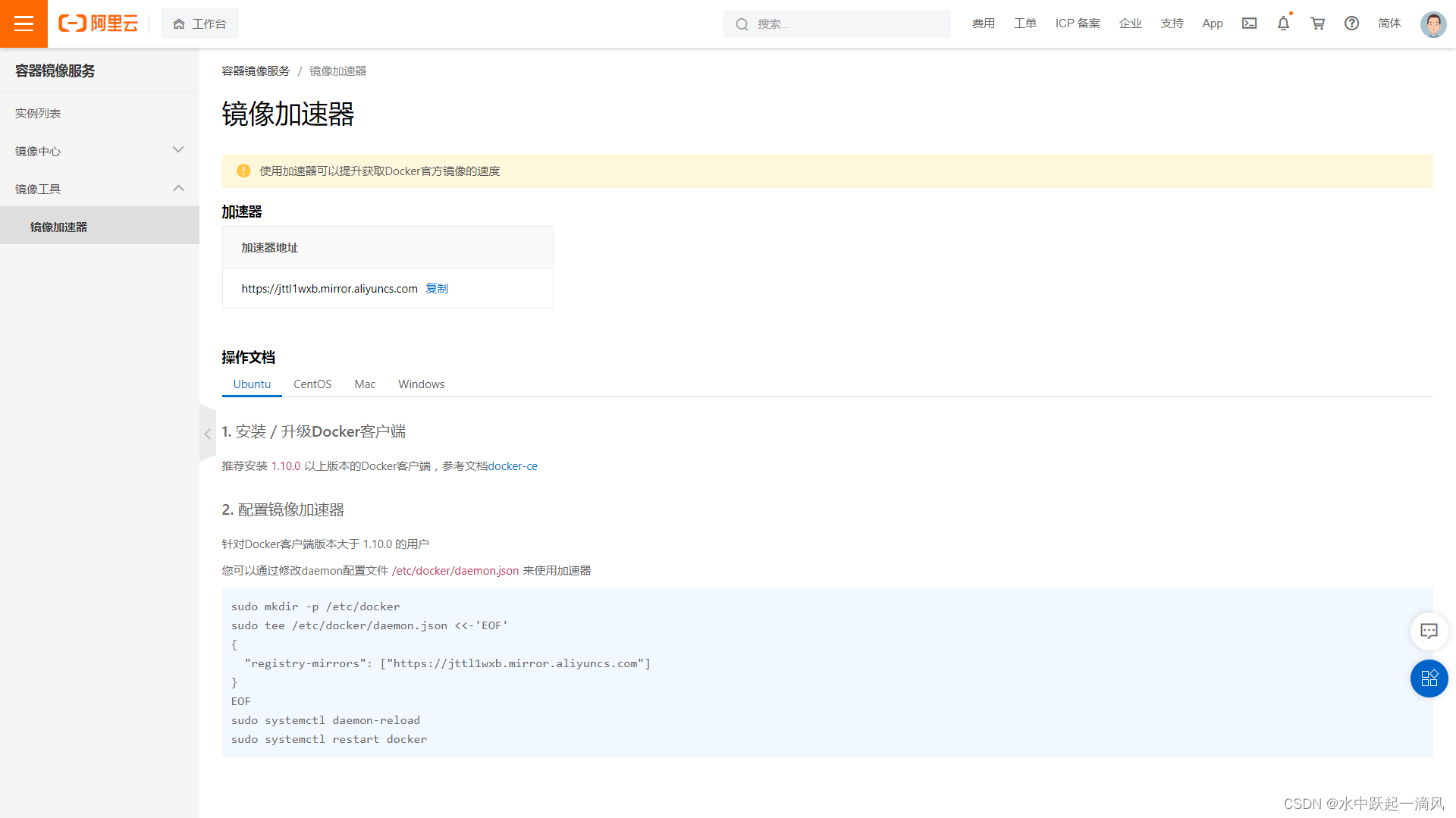Click the search input field

pyautogui.click(x=836, y=24)
